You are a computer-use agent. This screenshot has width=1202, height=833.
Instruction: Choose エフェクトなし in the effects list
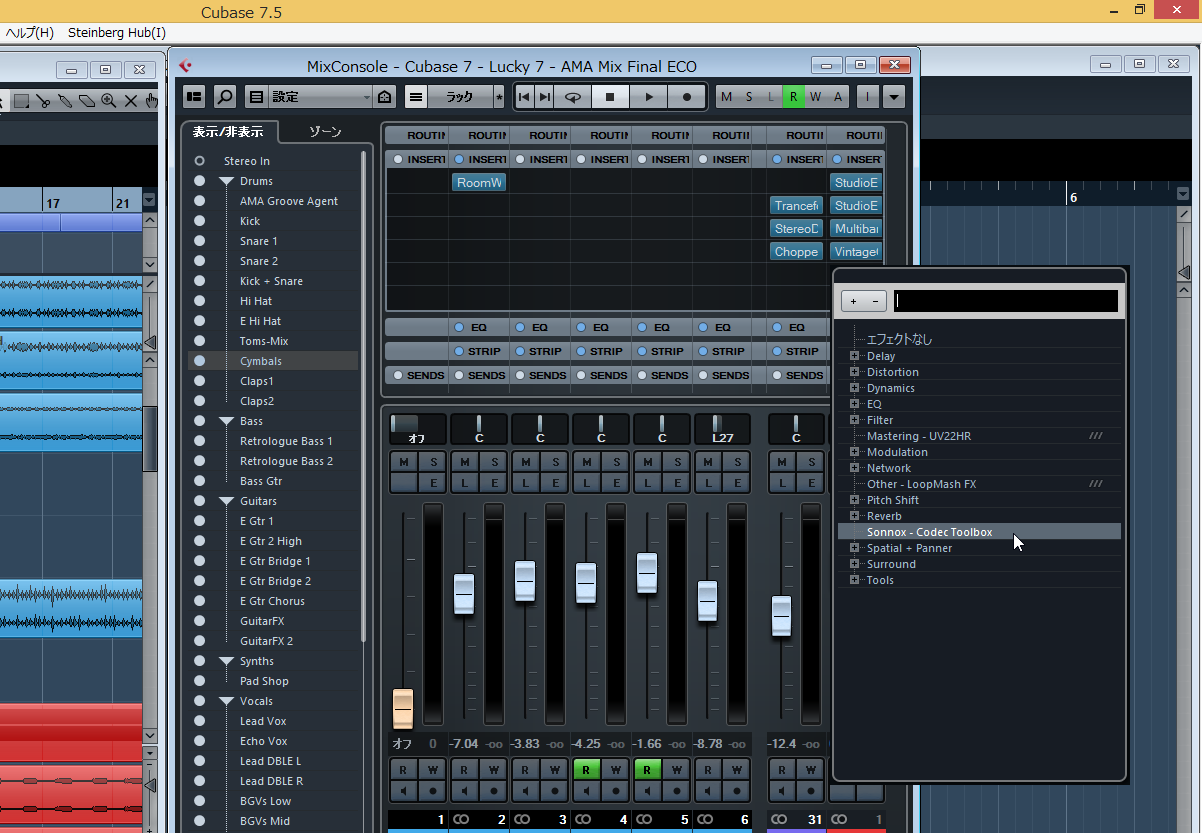click(x=899, y=339)
